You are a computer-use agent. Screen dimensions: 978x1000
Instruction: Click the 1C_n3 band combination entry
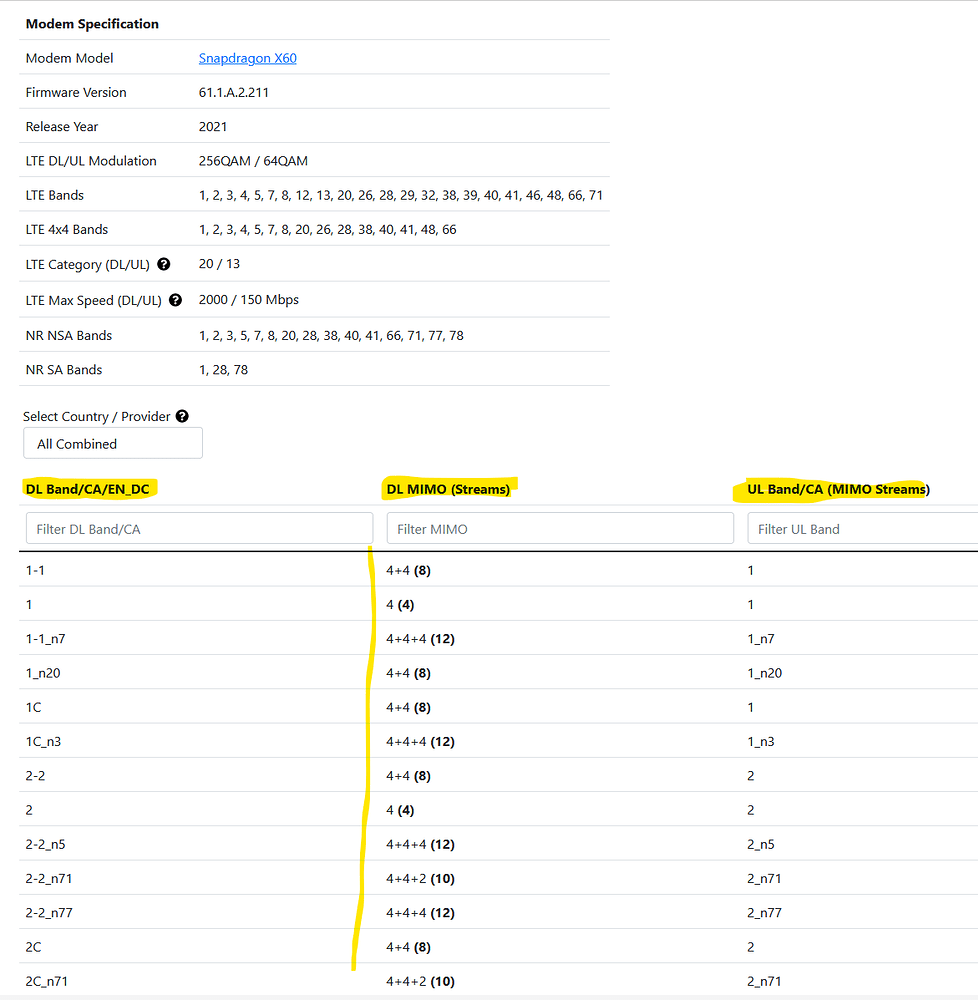(x=43, y=742)
